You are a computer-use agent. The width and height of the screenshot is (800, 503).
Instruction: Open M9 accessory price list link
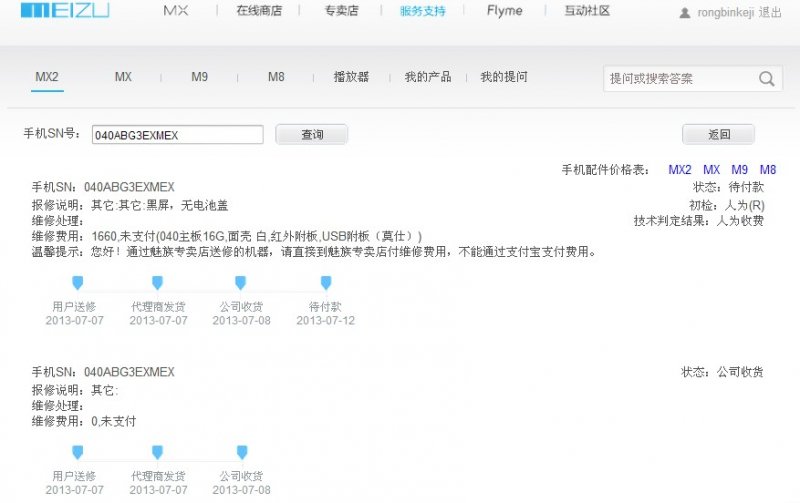(739, 170)
